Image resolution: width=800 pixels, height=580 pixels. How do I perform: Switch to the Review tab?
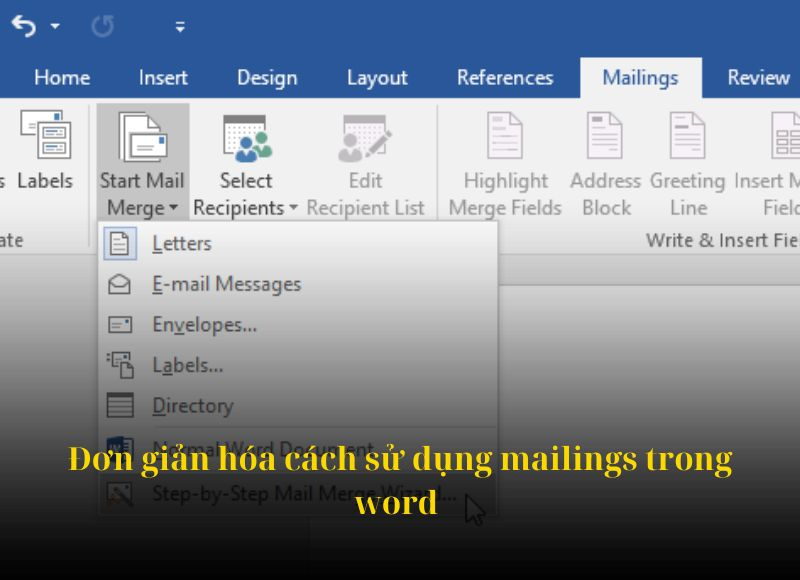point(758,78)
